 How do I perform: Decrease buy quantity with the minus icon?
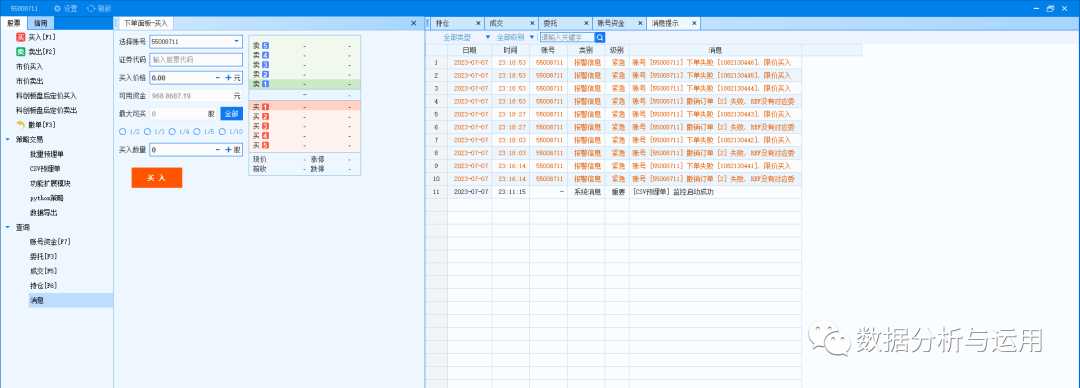218,149
